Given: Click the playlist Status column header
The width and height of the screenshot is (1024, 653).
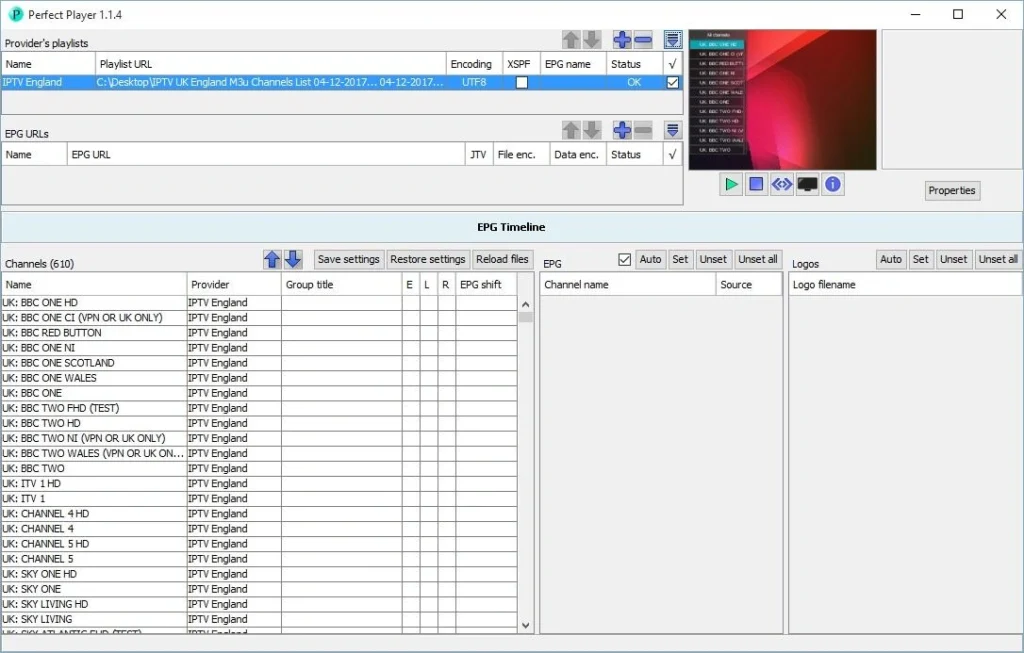Looking at the screenshot, I should pyautogui.click(x=634, y=64).
